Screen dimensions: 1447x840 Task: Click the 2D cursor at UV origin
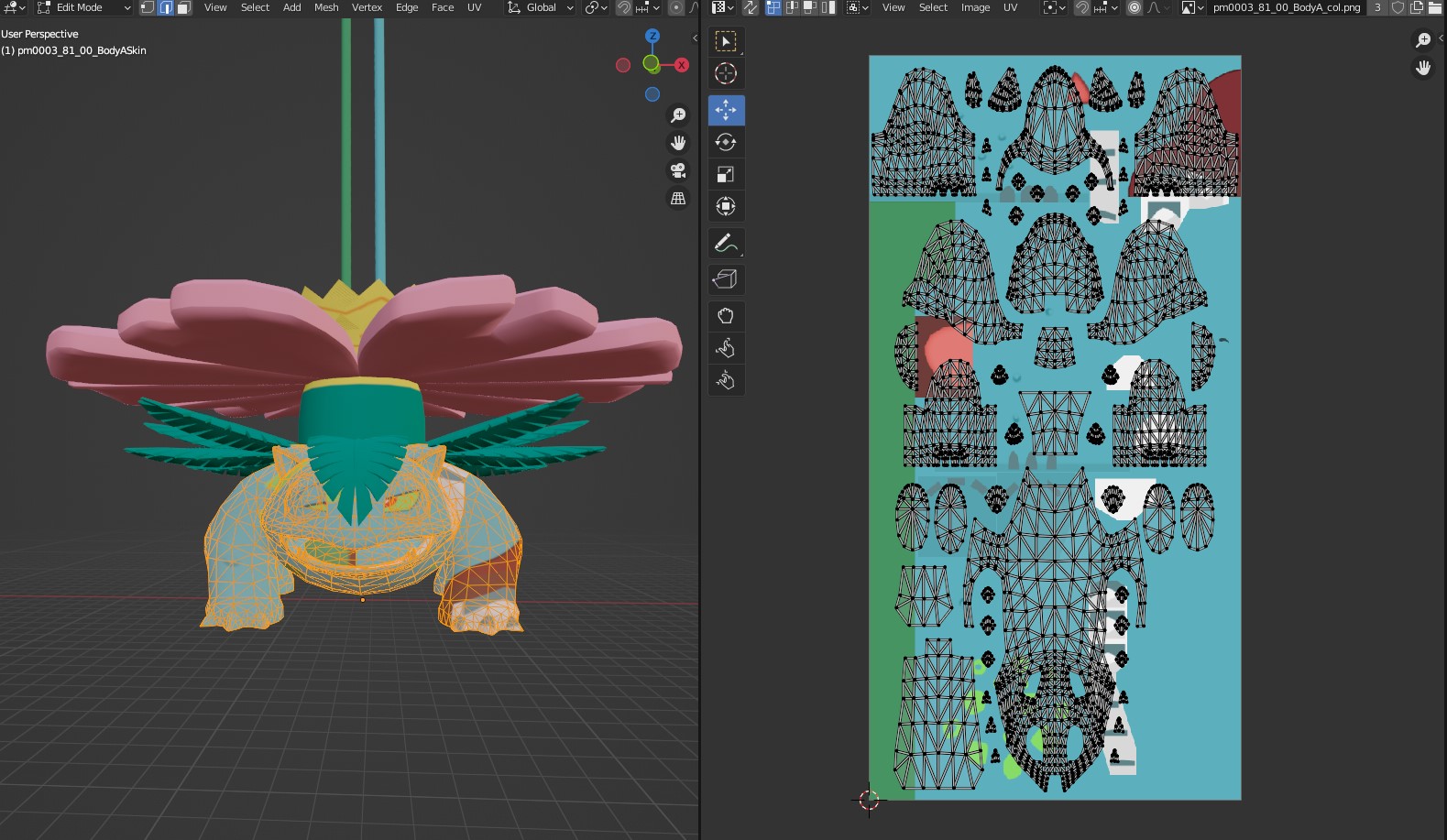tap(869, 800)
